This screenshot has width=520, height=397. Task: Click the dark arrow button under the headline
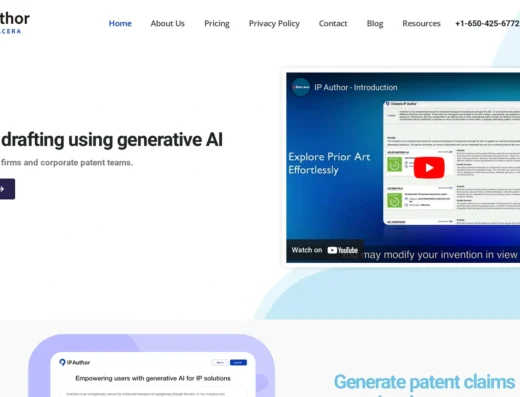7,189
